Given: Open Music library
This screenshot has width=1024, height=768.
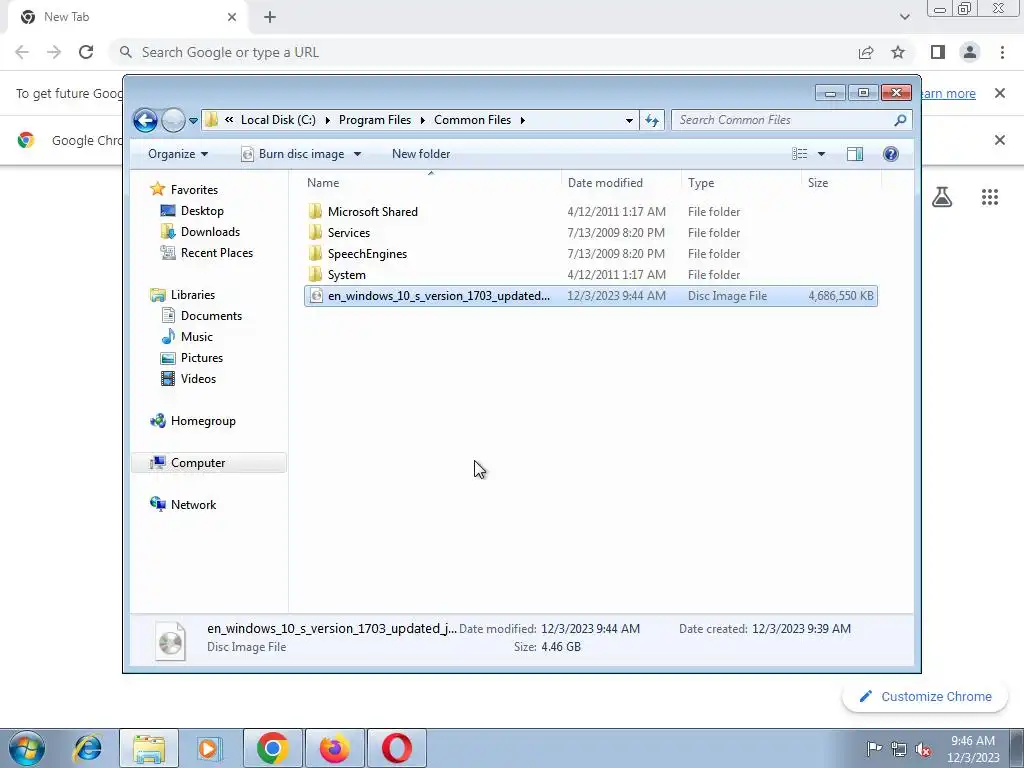Looking at the screenshot, I should coord(196,336).
